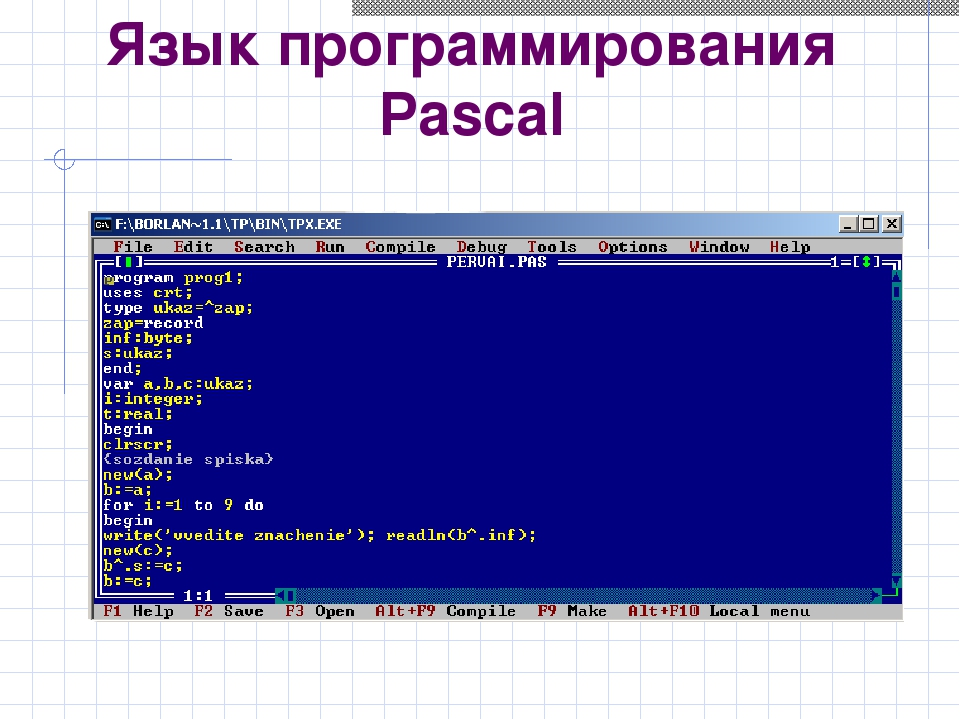Image resolution: width=960 pixels, height=720 pixels.
Task: Click the line 's:ukaz;'
Action: [138, 353]
